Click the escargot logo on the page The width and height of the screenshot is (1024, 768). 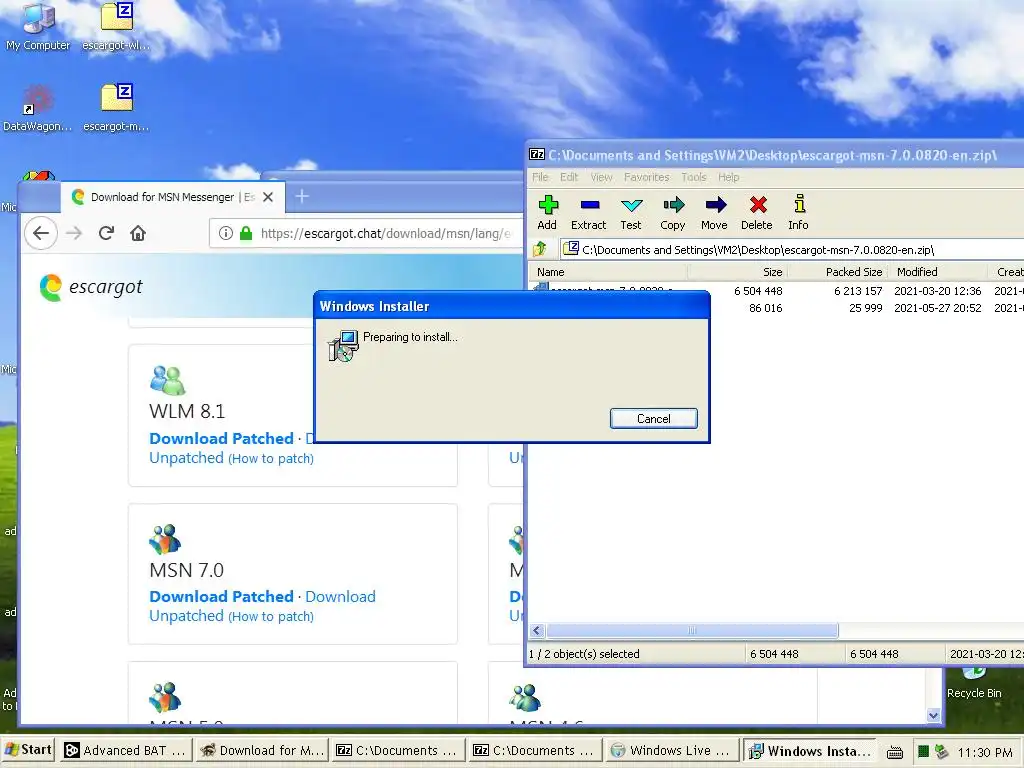pos(91,287)
